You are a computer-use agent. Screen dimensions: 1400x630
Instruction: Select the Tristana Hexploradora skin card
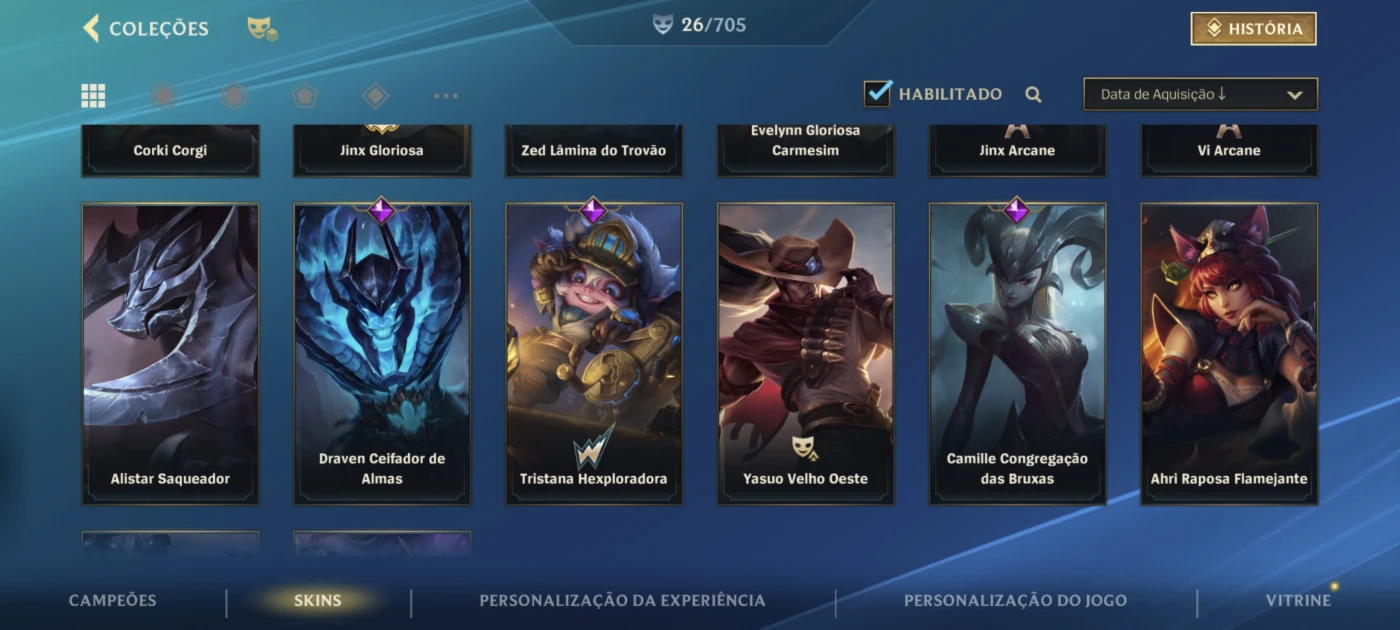coord(594,354)
